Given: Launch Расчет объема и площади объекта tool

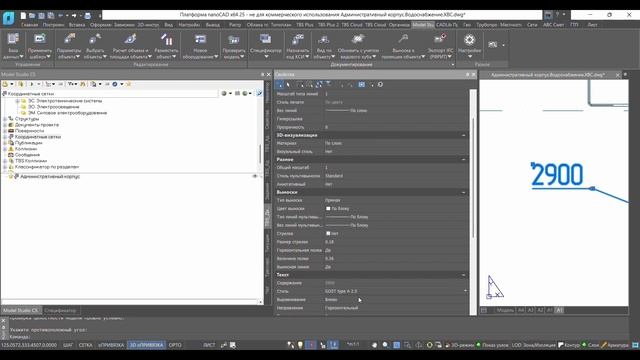Looking at the screenshot, I should [x=131, y=46].
